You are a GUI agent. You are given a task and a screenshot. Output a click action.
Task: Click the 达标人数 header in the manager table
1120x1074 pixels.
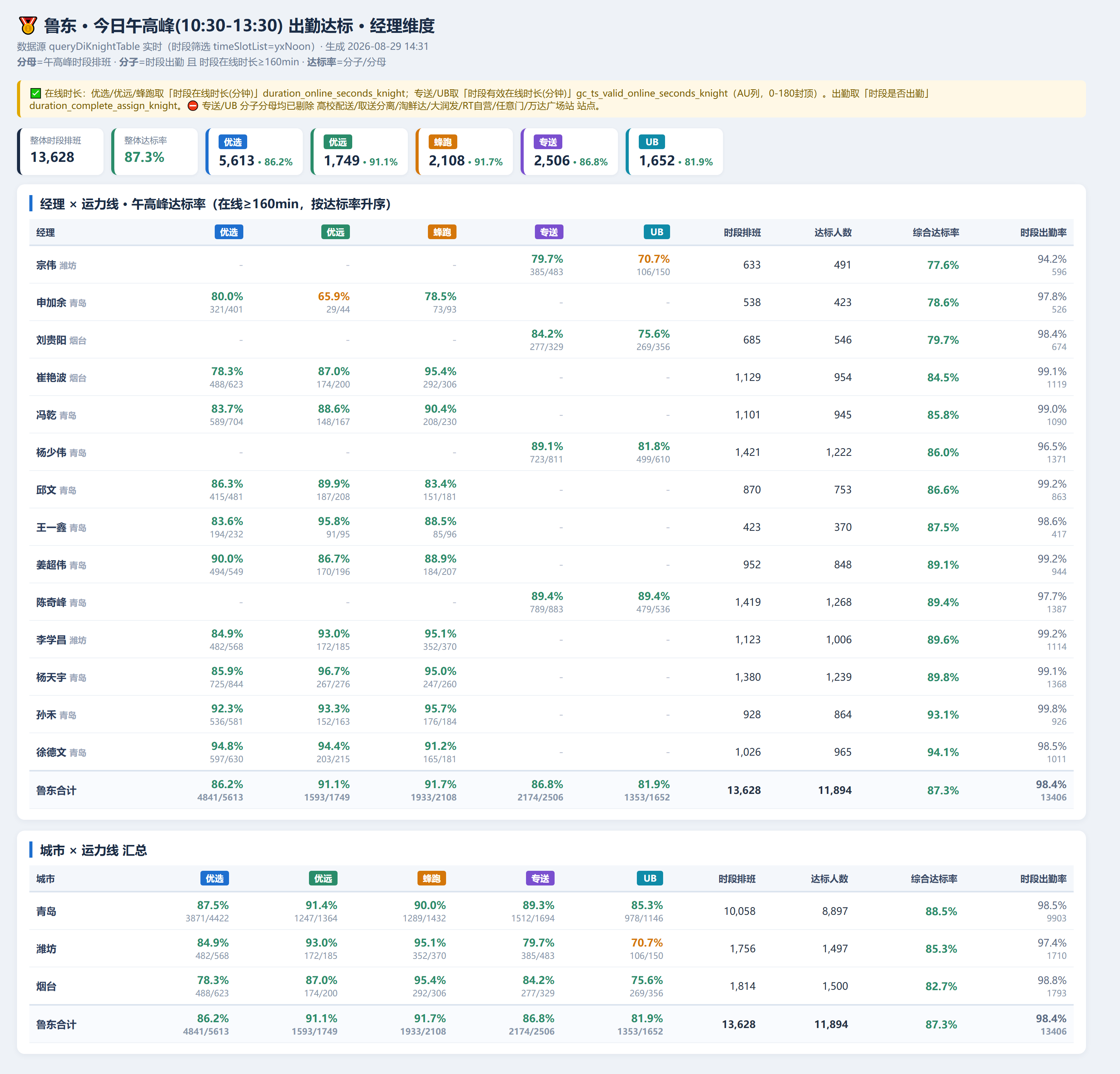tap(833, 233)
